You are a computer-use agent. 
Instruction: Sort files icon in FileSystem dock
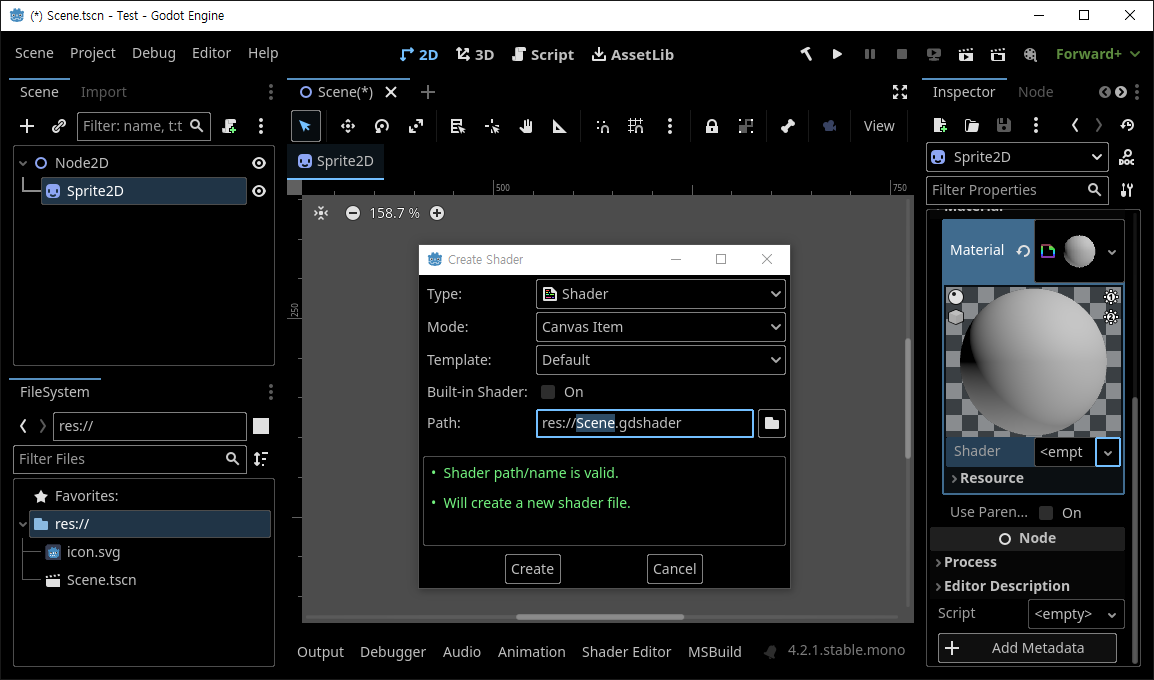[261, 458]
